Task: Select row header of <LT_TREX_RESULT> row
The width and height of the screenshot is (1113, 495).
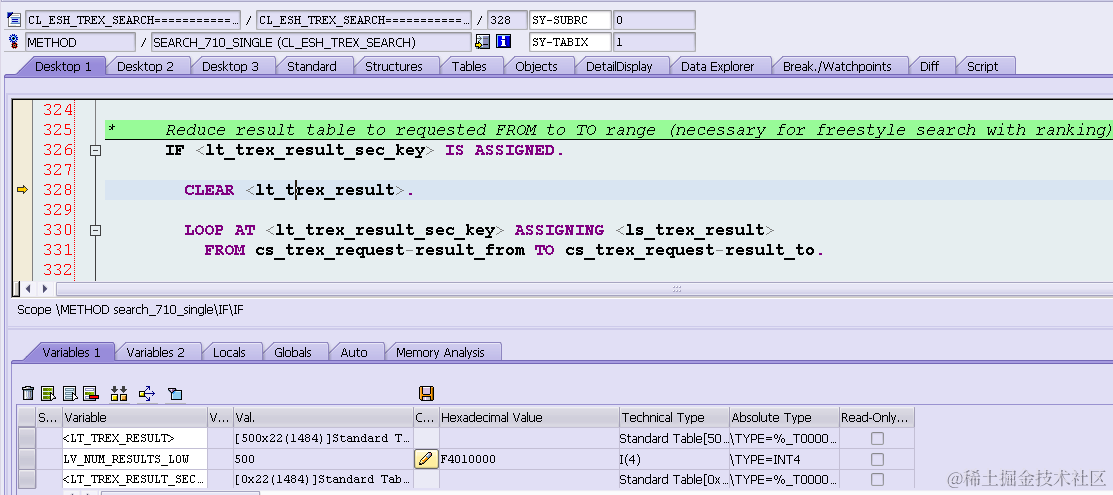Action: (27, 438)
